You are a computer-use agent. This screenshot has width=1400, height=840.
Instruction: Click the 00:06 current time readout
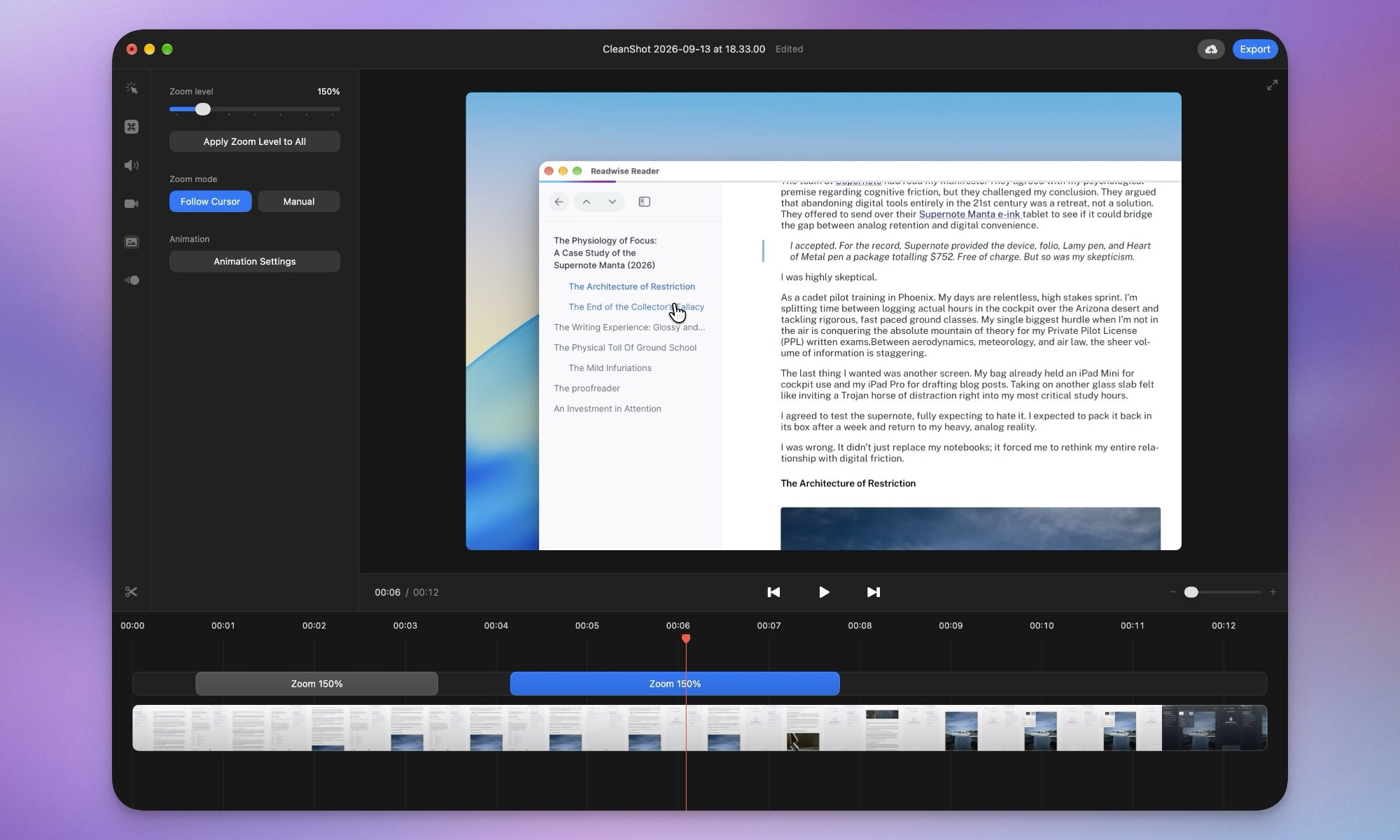[x=387, y=592]
